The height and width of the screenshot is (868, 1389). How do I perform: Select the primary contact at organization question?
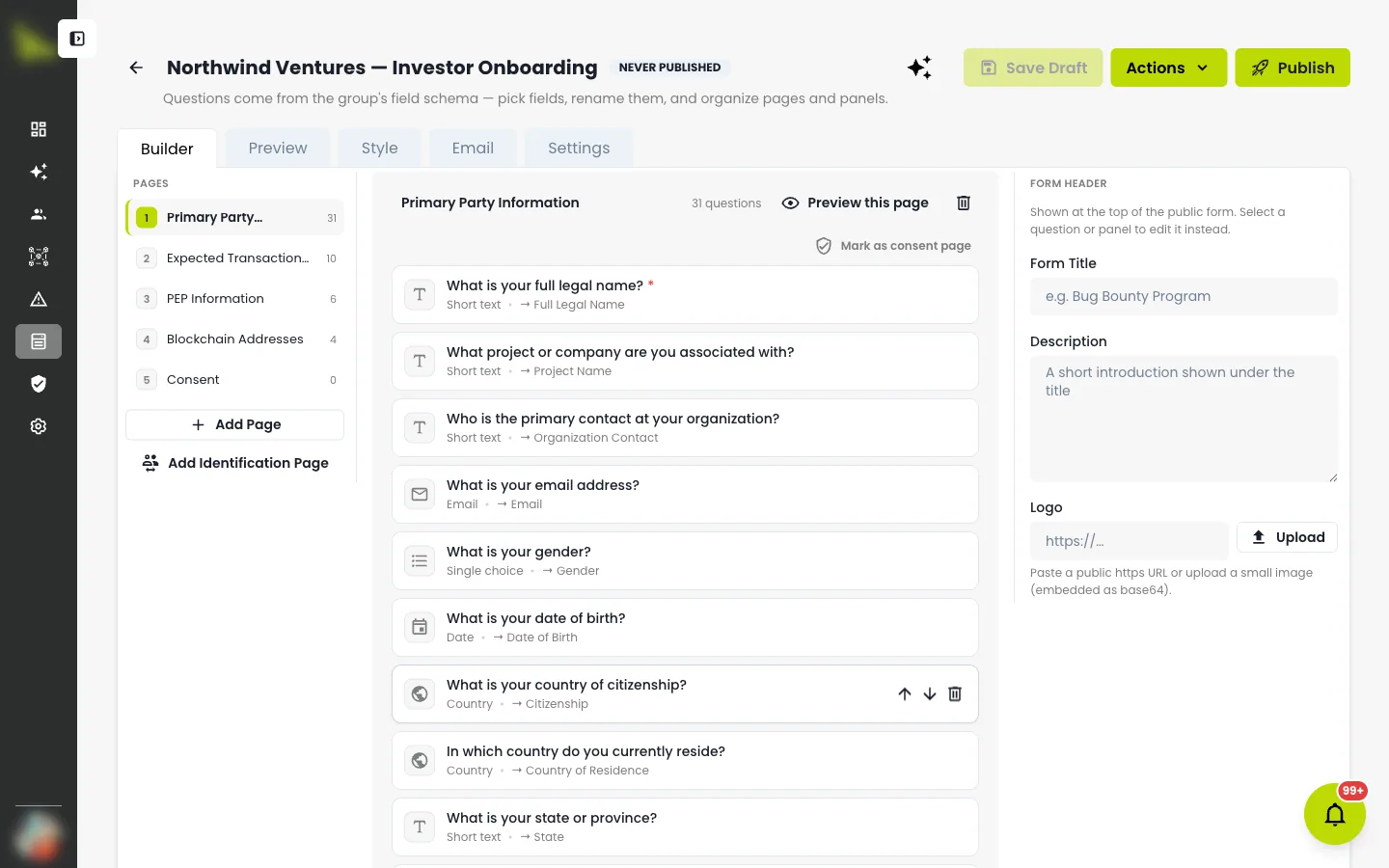(685, 428)
